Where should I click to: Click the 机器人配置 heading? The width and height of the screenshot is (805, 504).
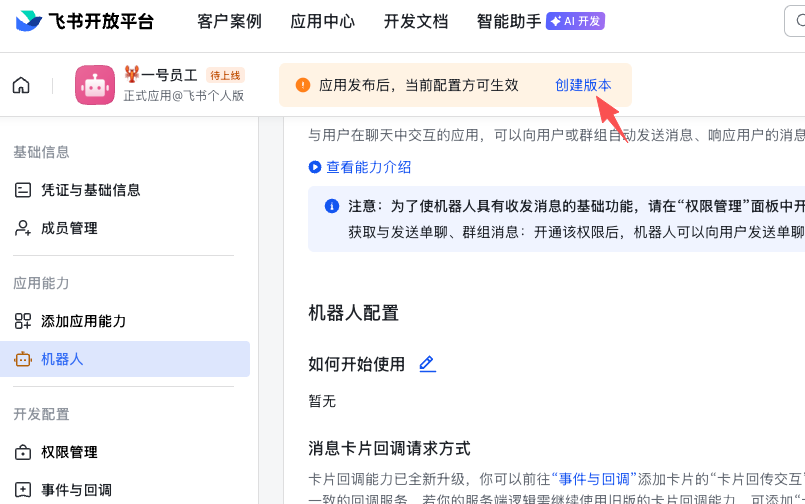pyautogui.click(x=353, y=313)
